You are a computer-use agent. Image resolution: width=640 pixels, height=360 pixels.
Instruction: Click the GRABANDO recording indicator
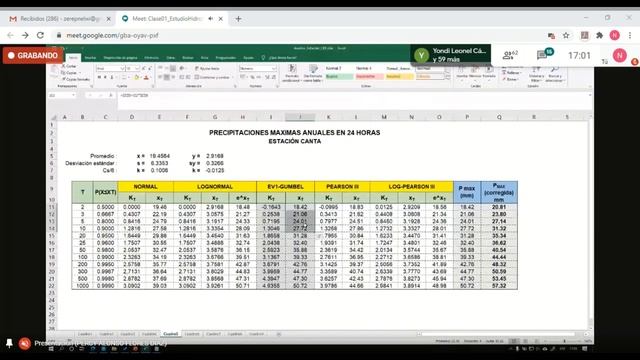[x=33, y=55]
